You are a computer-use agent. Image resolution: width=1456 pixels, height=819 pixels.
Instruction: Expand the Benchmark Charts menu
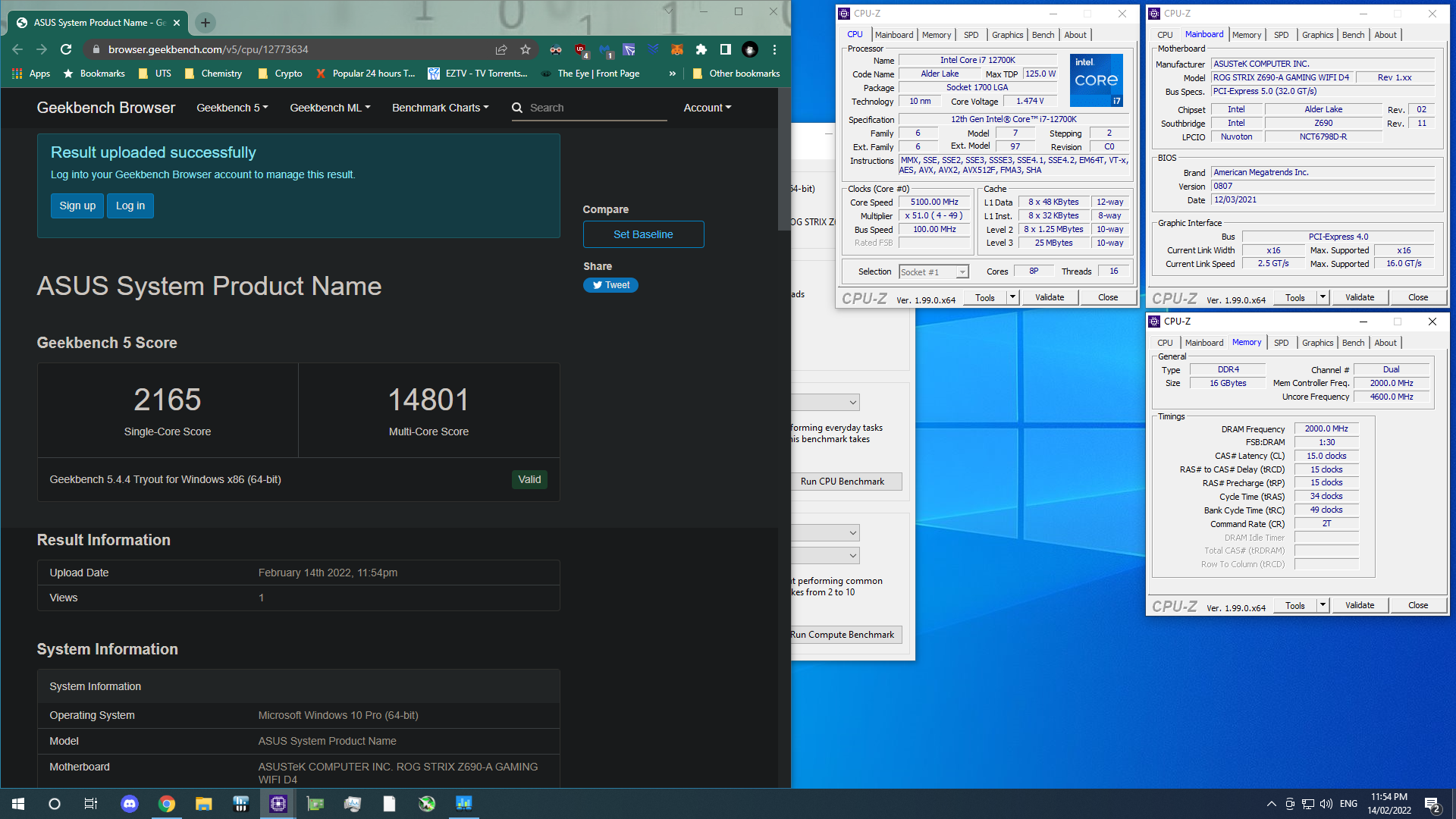440,108
